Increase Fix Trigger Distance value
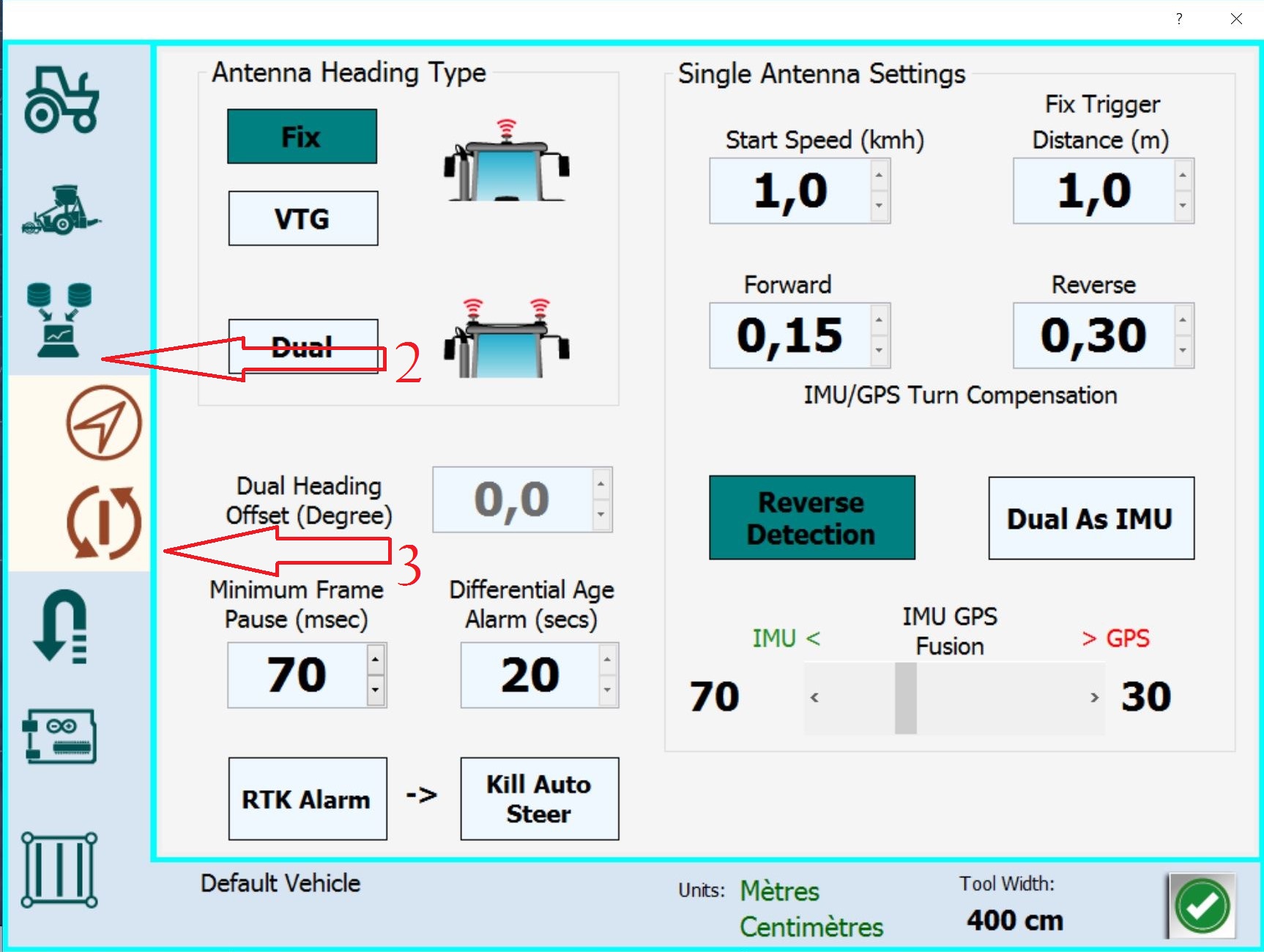Screen dimensions: 1264x952 (1183, 176)
